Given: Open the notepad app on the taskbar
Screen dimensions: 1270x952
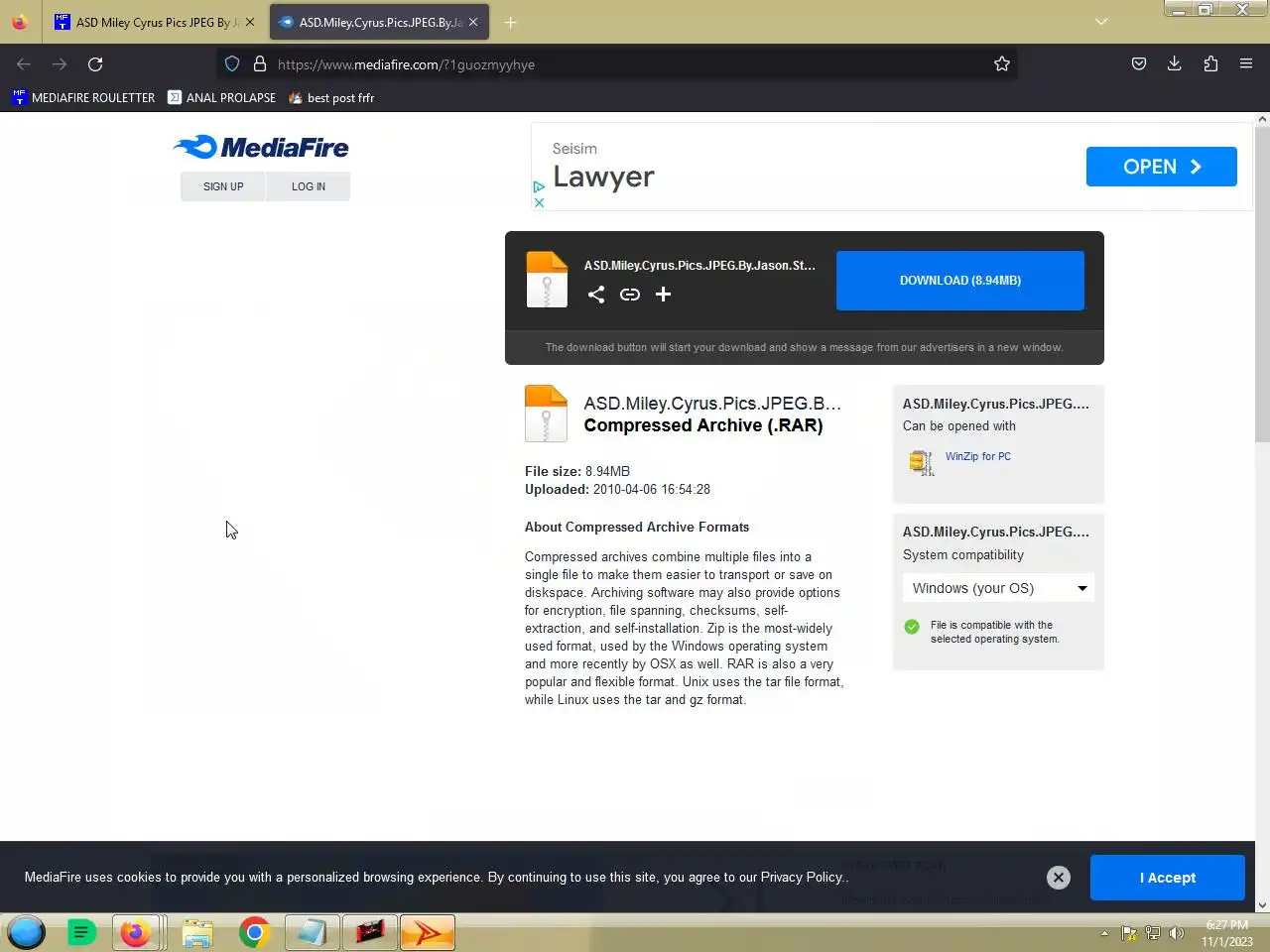Looking at the screenshot, I should coord(312,933).
